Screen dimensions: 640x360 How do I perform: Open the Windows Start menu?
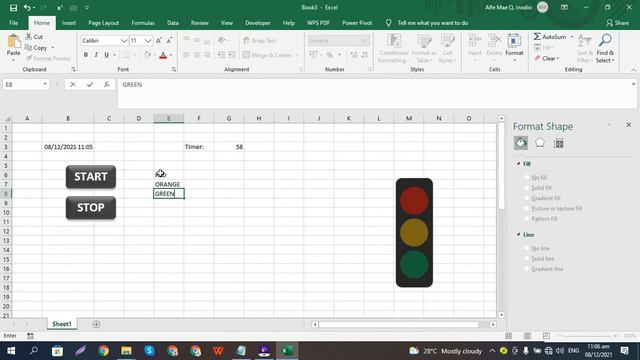[11, 351]
